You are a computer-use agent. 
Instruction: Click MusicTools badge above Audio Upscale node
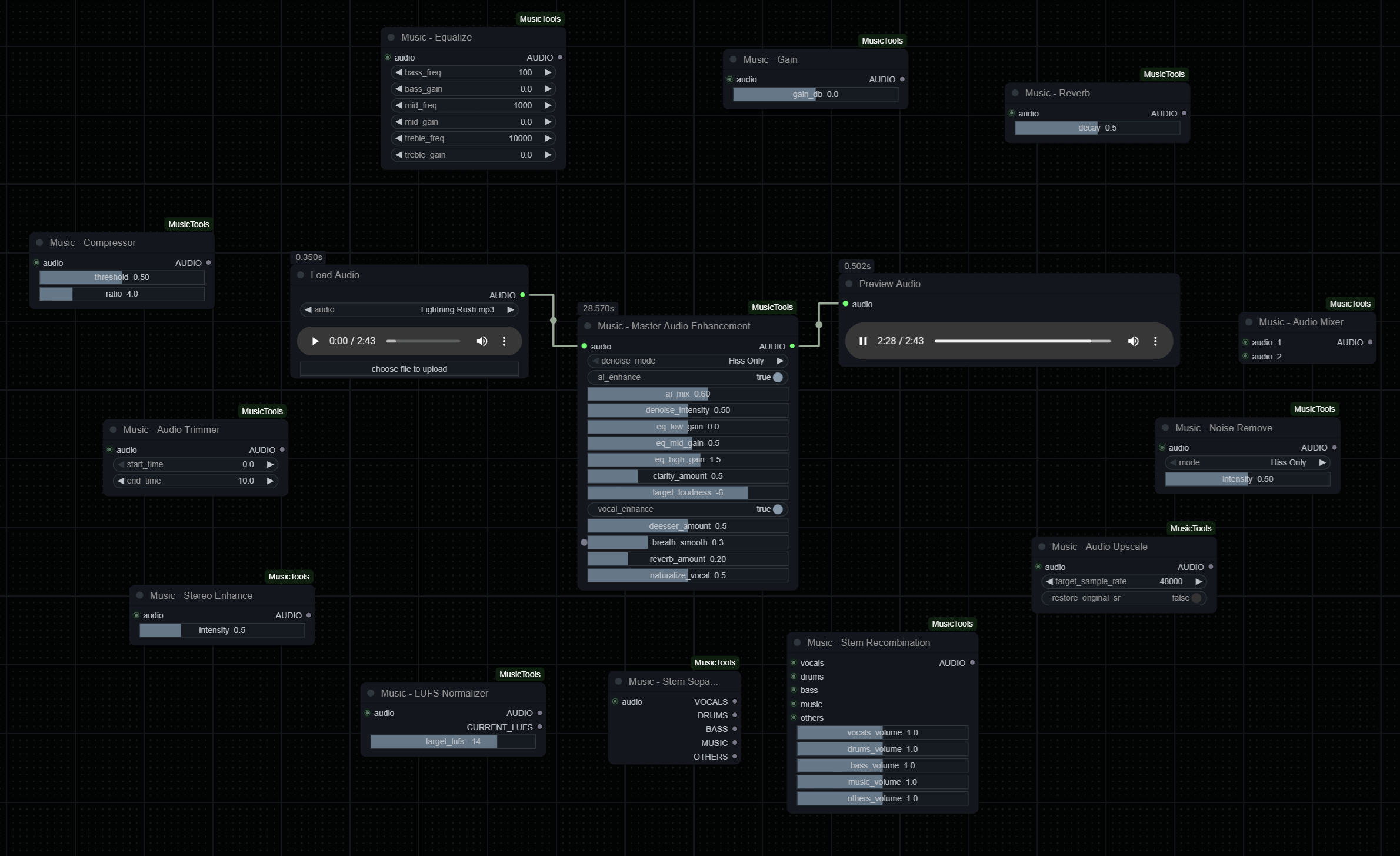[1191, 528]
